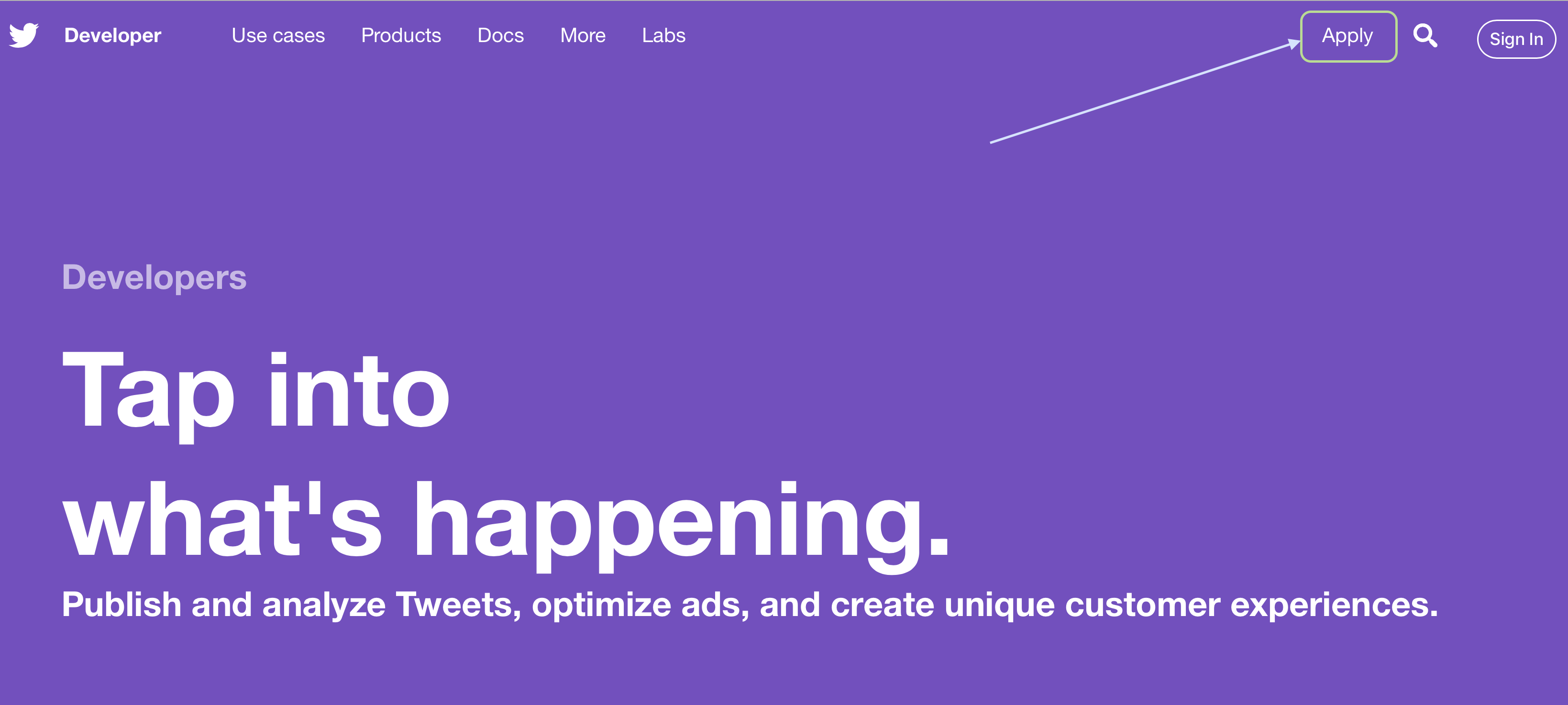Expand the Use cases dropdown
This screenshot has height=705, width=1568.
pos(278,35)
